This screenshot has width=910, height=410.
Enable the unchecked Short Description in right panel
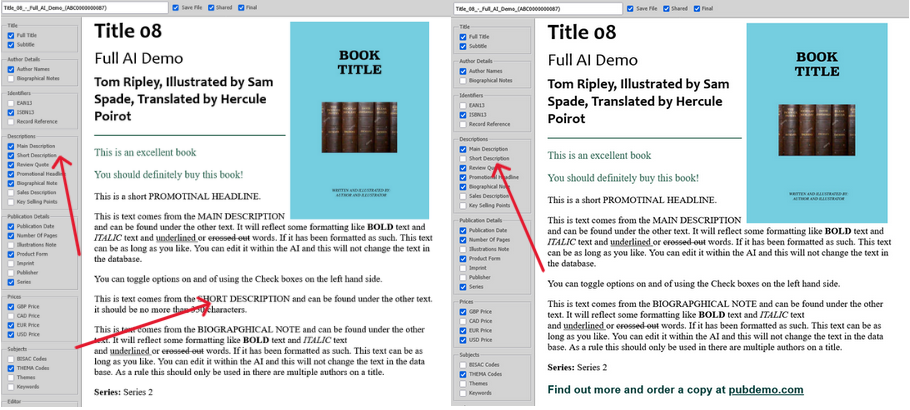463,158
